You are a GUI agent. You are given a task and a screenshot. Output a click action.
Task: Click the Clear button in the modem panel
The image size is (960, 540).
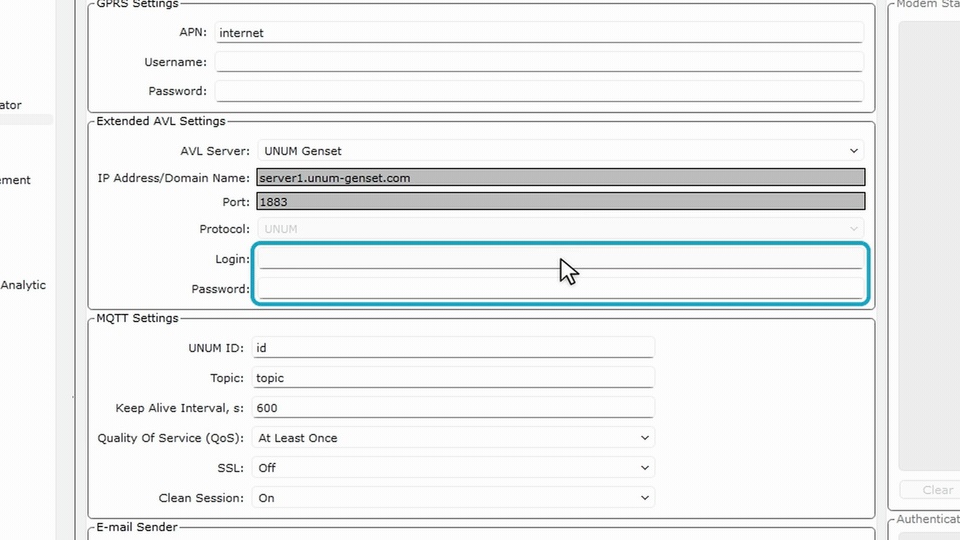[x=930, y=490]
